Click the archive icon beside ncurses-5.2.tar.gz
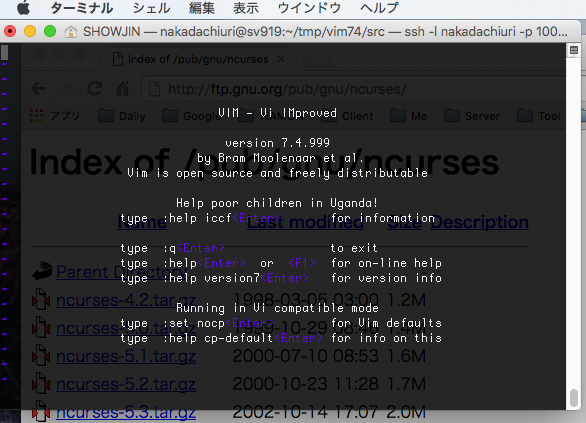 (41, 383)
